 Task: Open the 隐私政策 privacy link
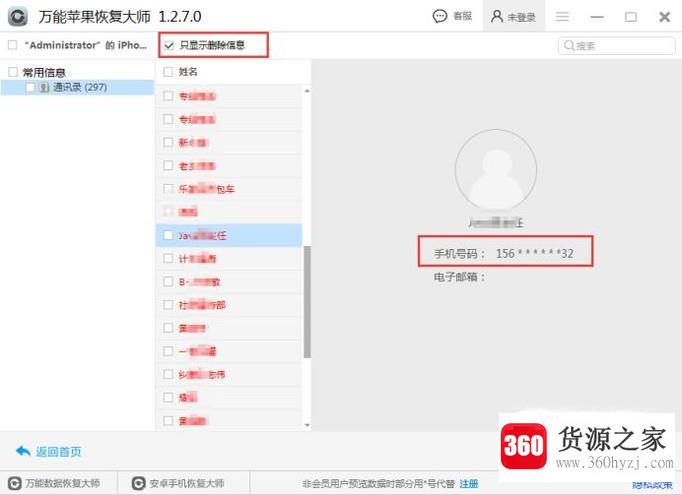[x=652, y=485]
